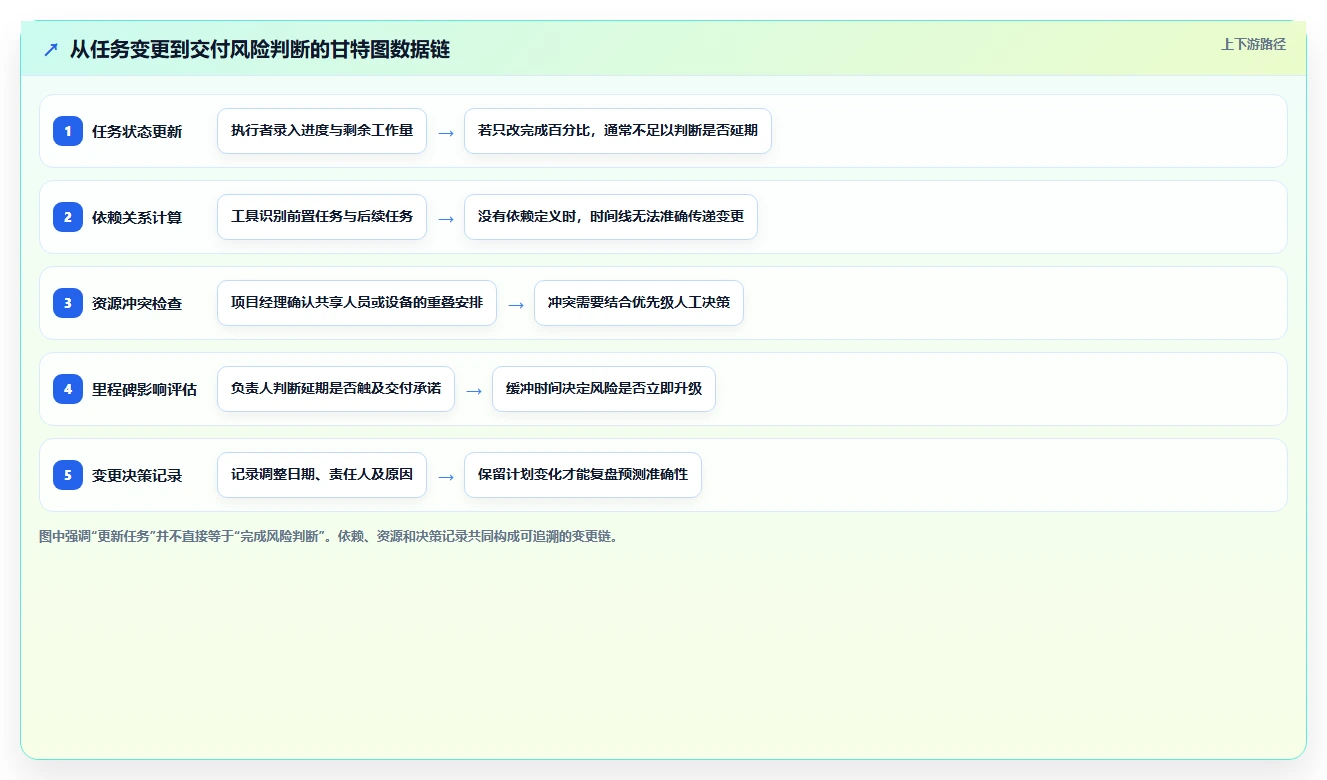Click the arrow in the 资源冲突检查 row

pyautogui.click(x=516, y=304)
